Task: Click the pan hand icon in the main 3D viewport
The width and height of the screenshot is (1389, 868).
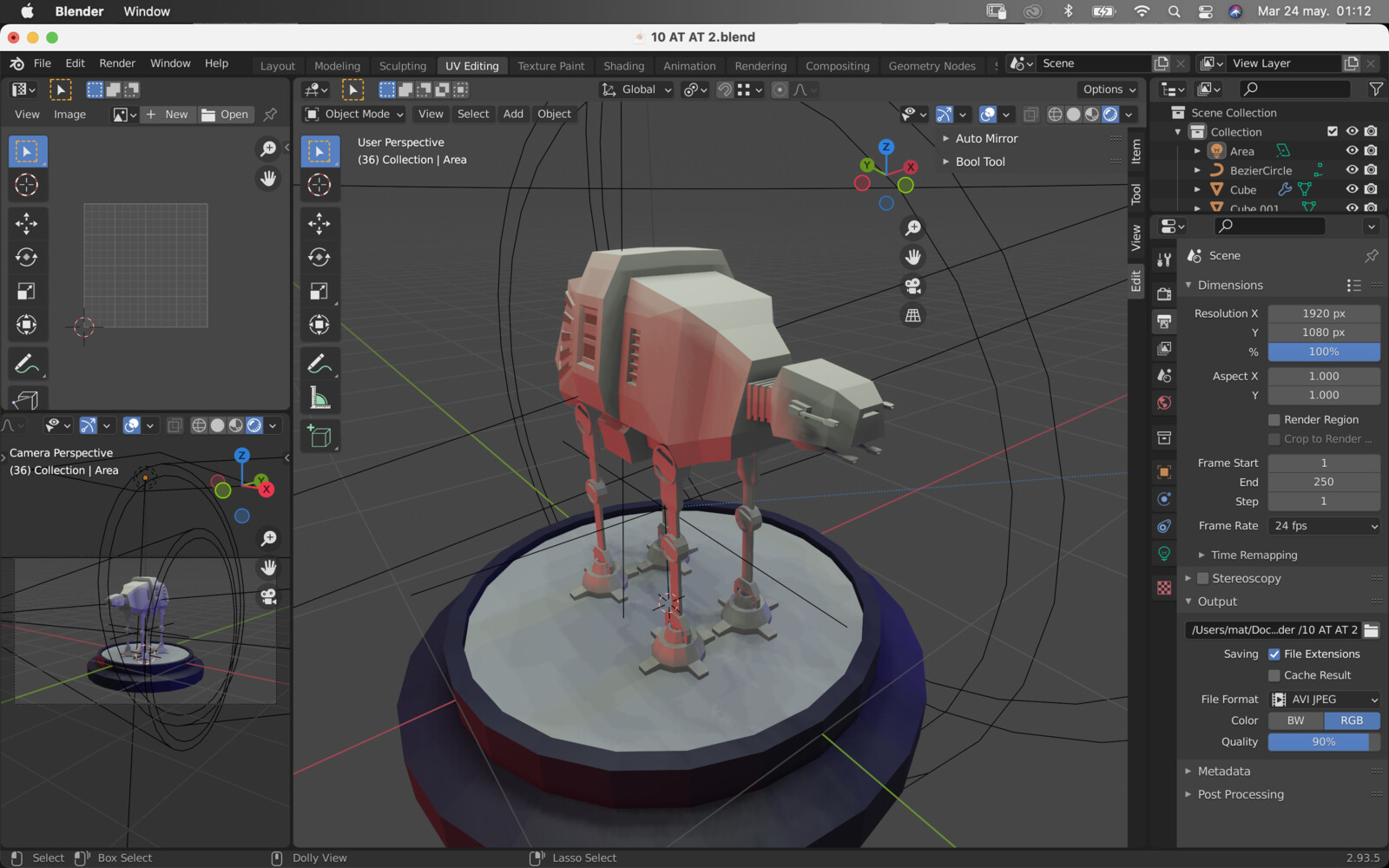Action: point(912,257)
